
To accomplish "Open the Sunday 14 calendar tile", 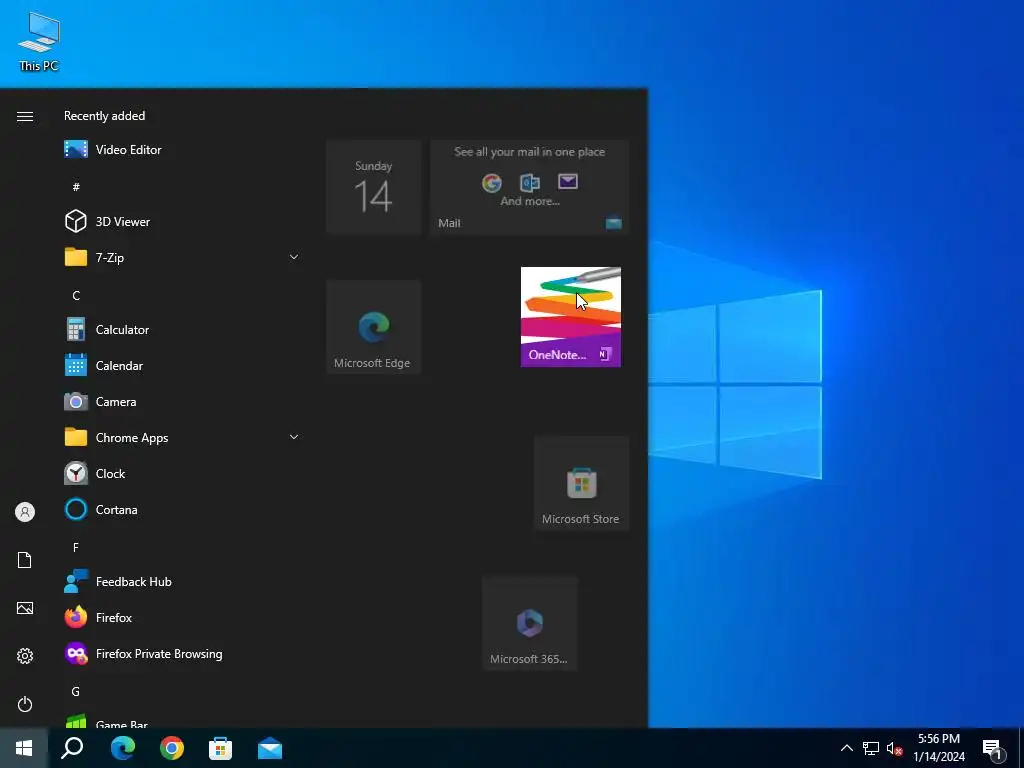I will pos(374,187).
